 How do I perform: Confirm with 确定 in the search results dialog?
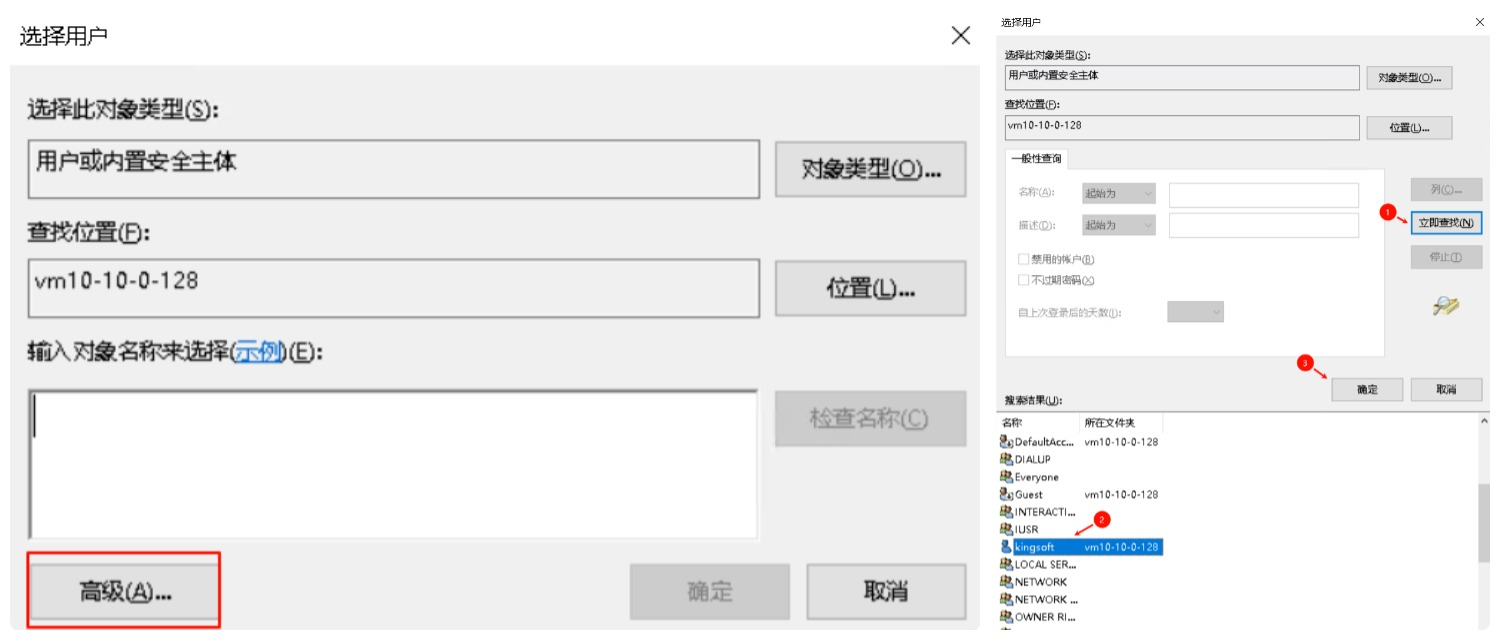(1367, 389)
